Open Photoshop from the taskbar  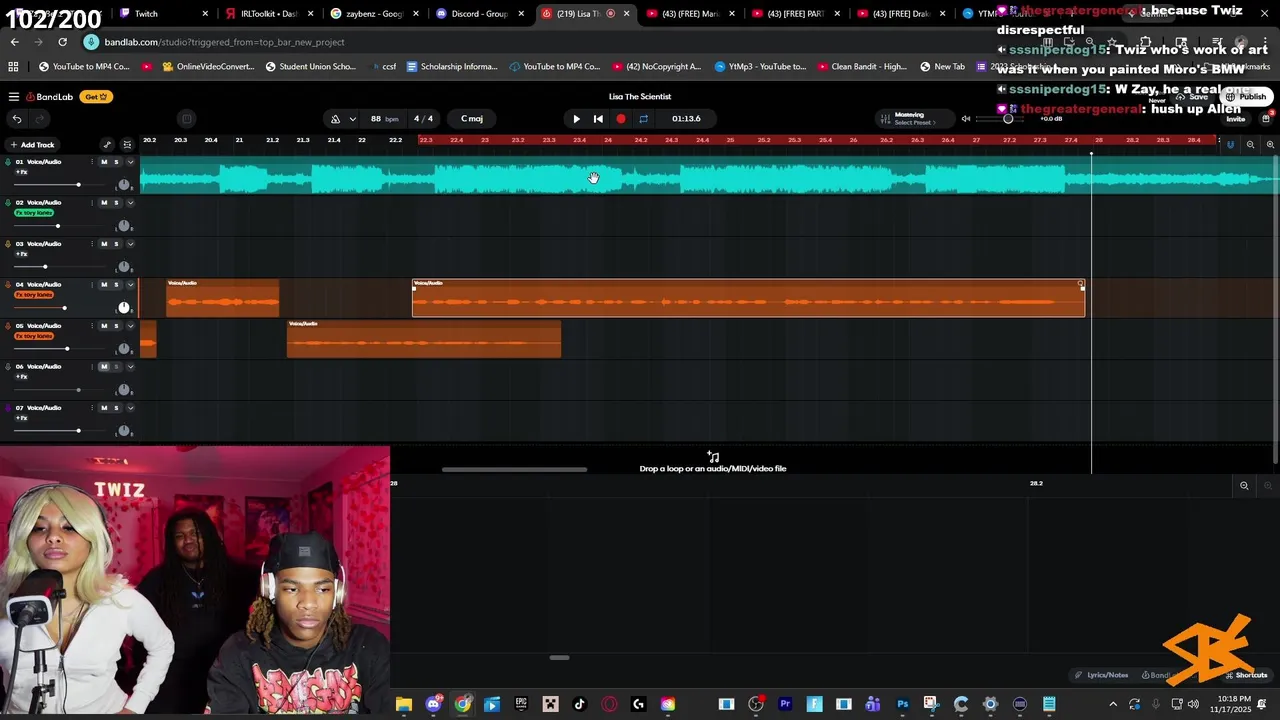pyautogui.click(x=902, y=704)
